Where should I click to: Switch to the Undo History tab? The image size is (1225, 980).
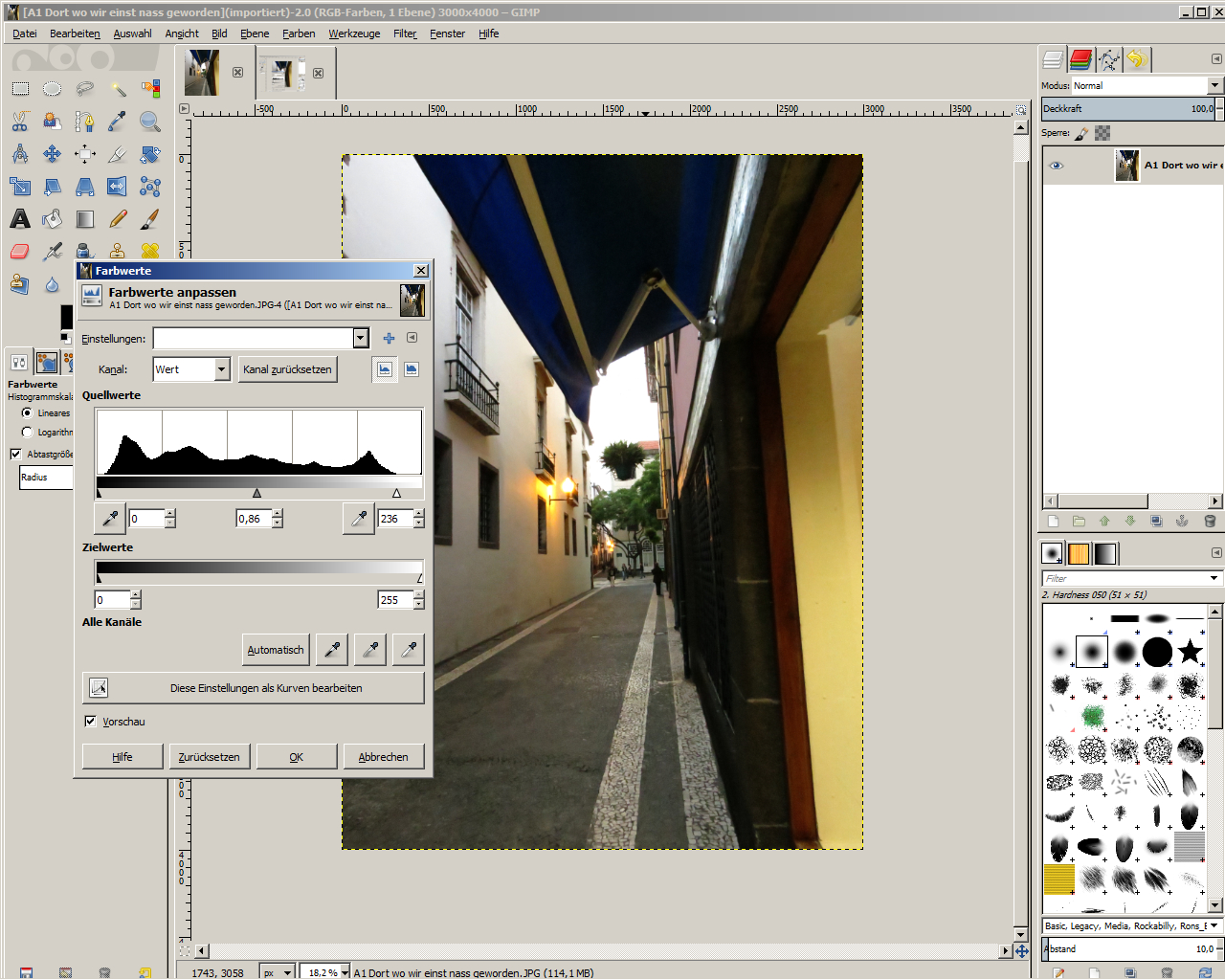1137,59
